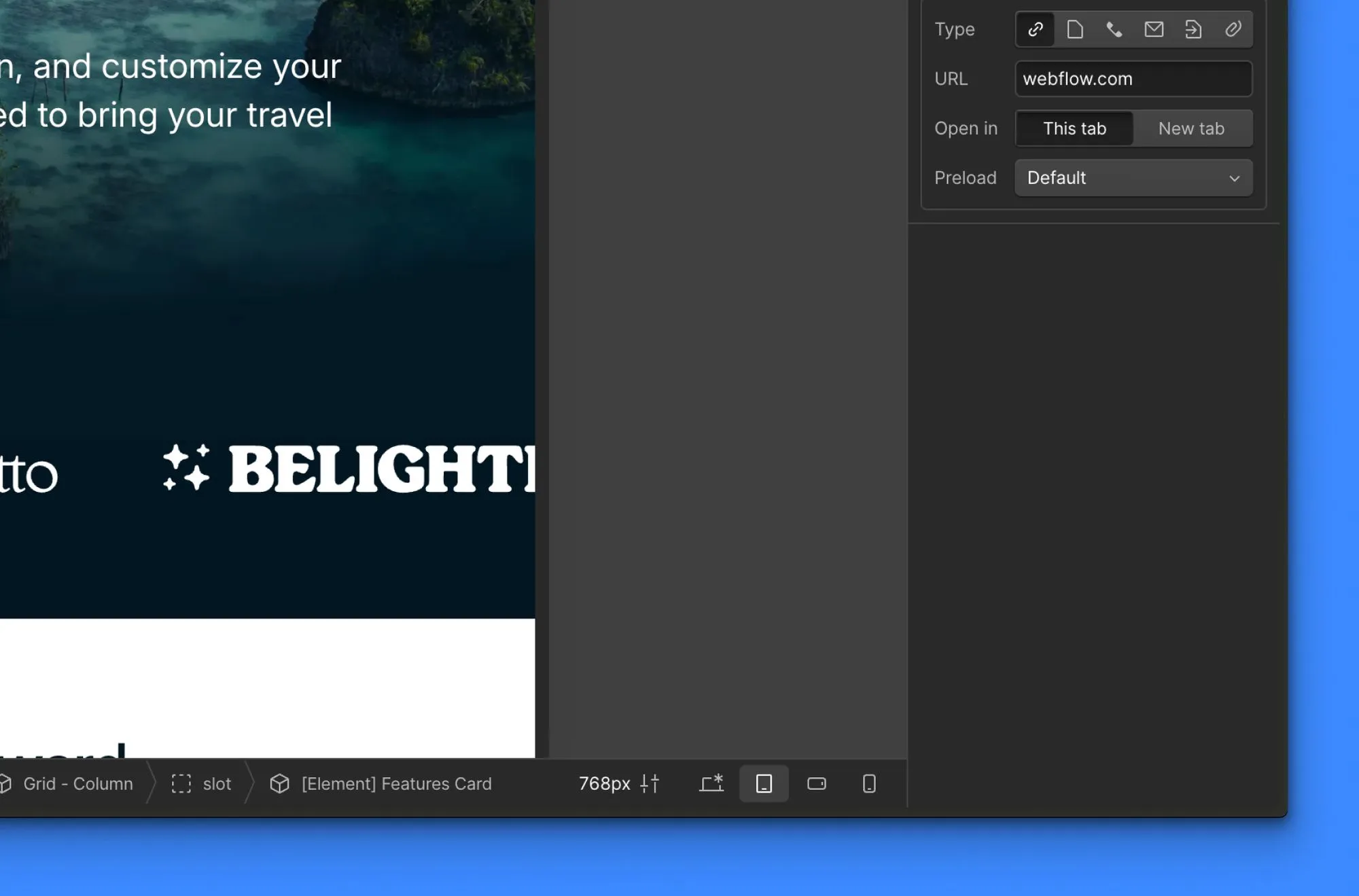Click the Features Card element cube icon

[281, 783]
